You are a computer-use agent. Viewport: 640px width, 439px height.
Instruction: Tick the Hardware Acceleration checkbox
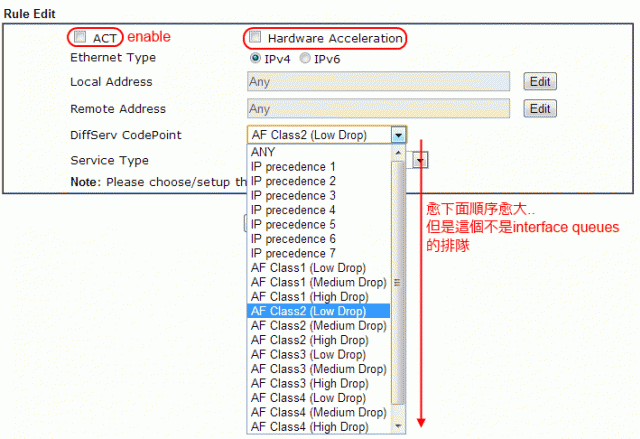tap(256, 37)
